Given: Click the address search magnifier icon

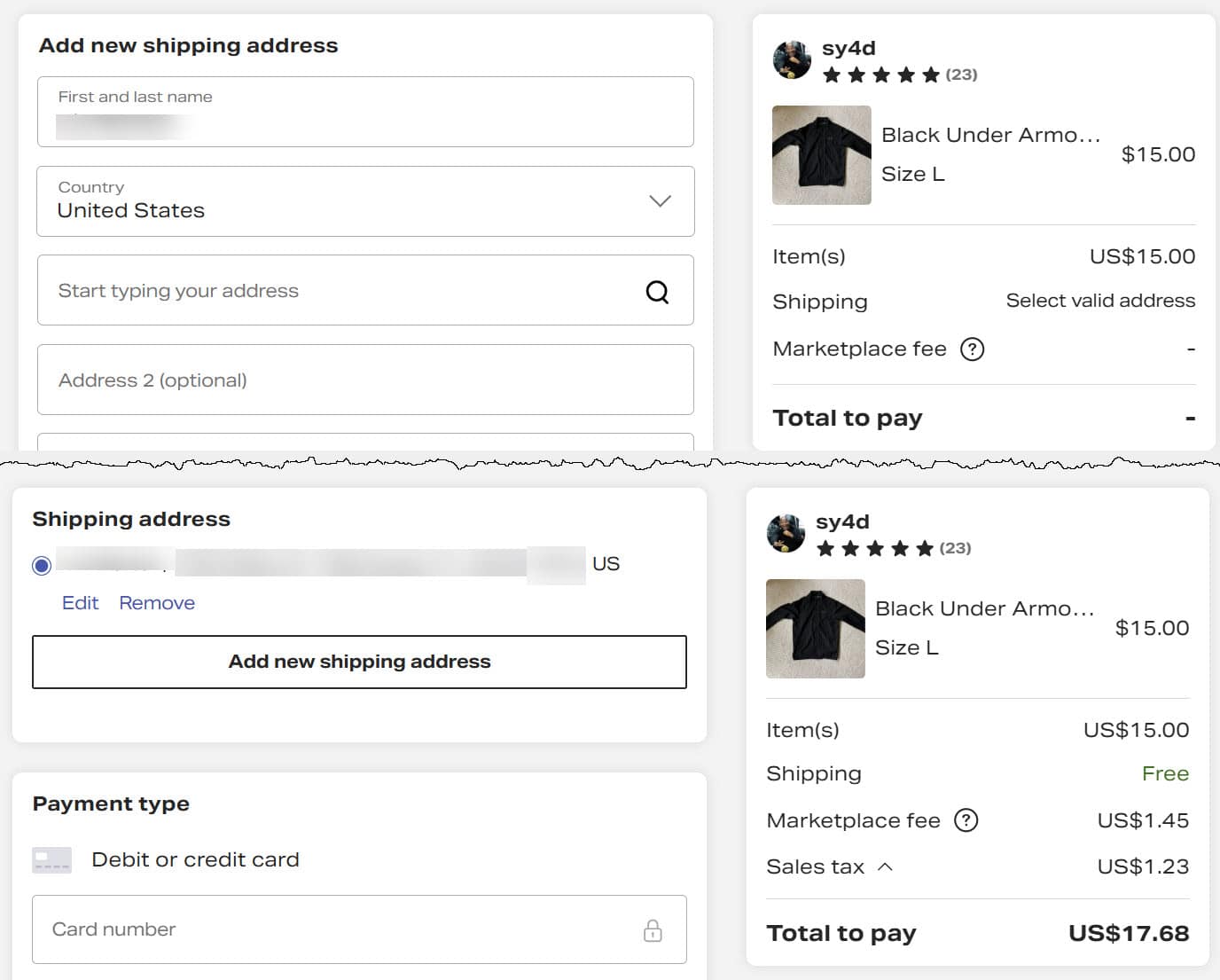Looking at the screenshot, I should (x=657, y=292).
